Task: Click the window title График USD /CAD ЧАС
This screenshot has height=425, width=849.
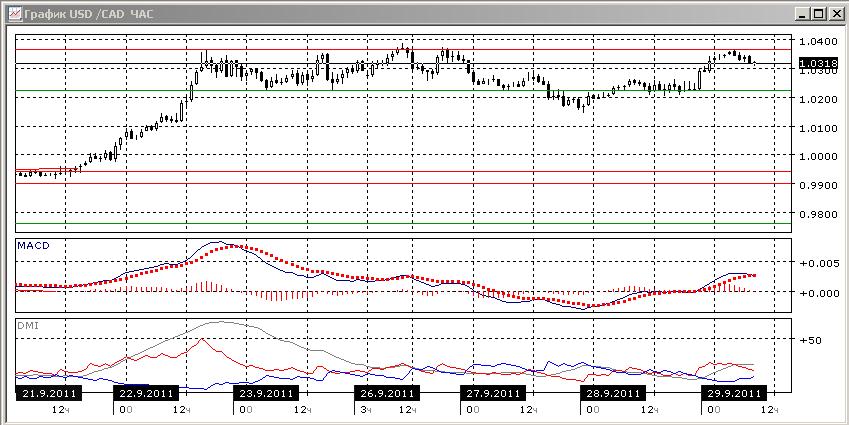Action: [x=89, y=14]
